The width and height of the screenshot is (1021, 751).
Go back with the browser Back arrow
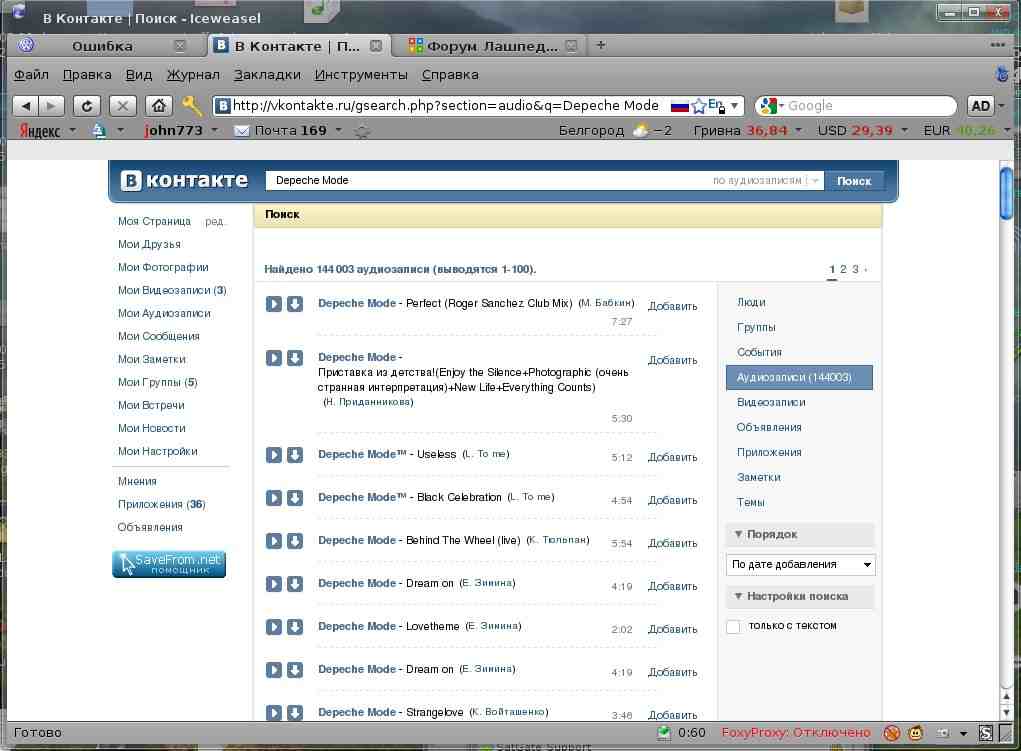pos(25,106)
